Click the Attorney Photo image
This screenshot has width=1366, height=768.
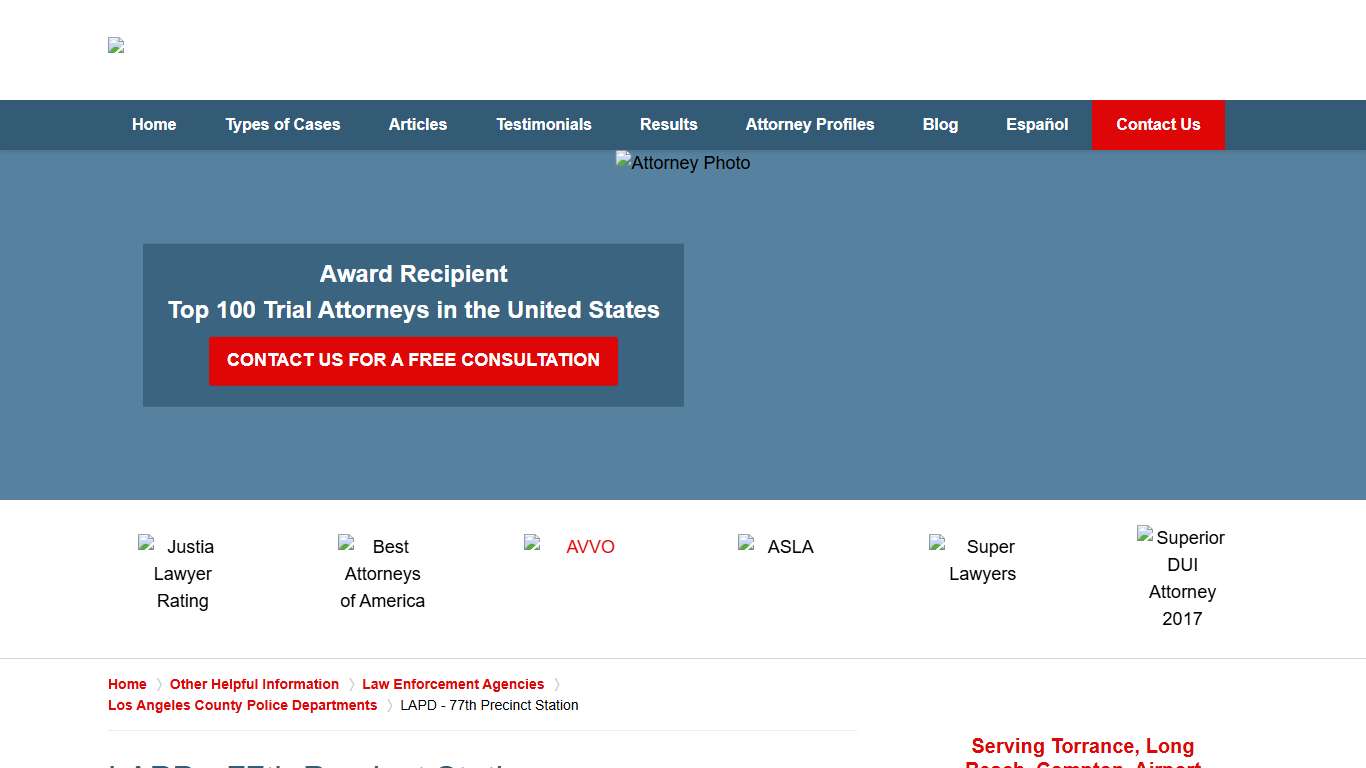tap(683, 163)
